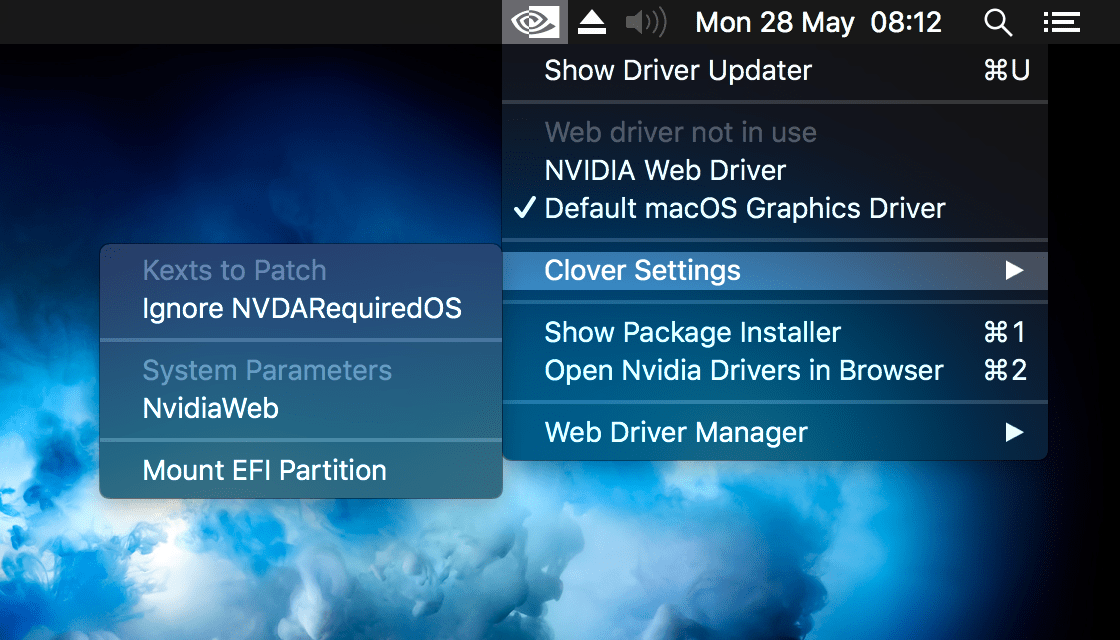Open Notification Center list icon

point(1061,22)
